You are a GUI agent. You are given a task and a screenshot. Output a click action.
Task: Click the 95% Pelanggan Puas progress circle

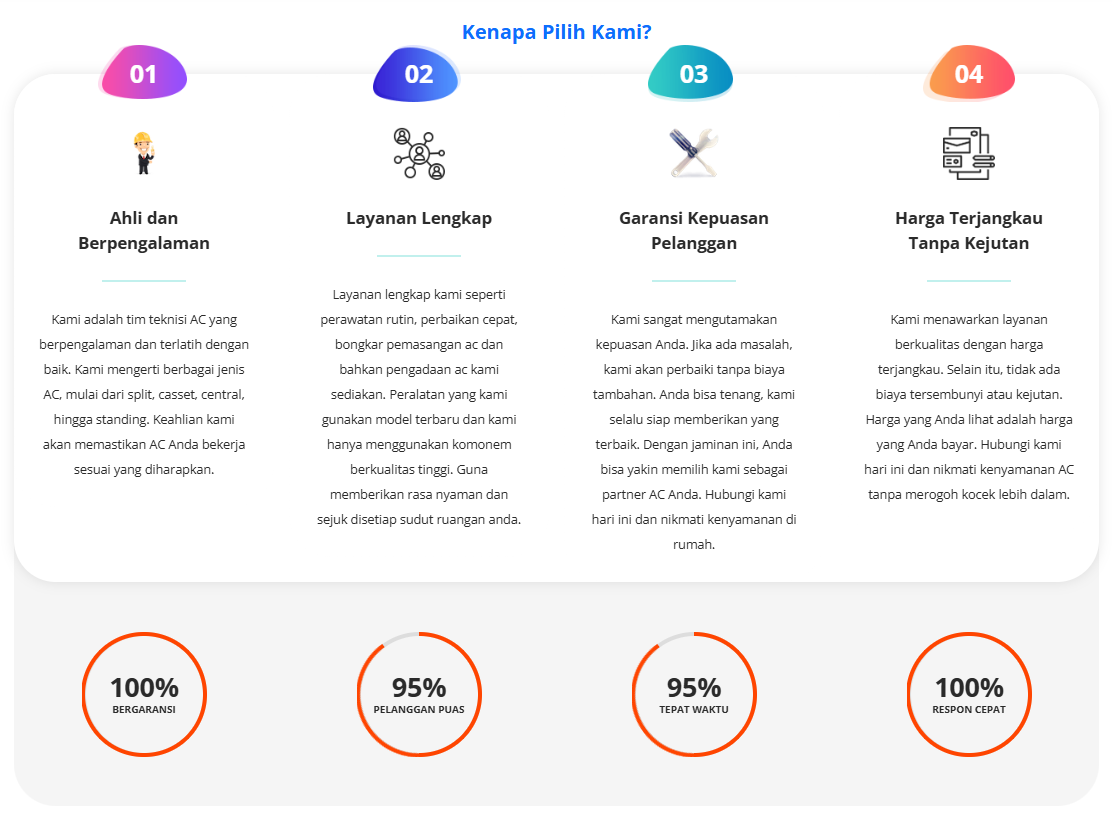[x=419, y=694]
